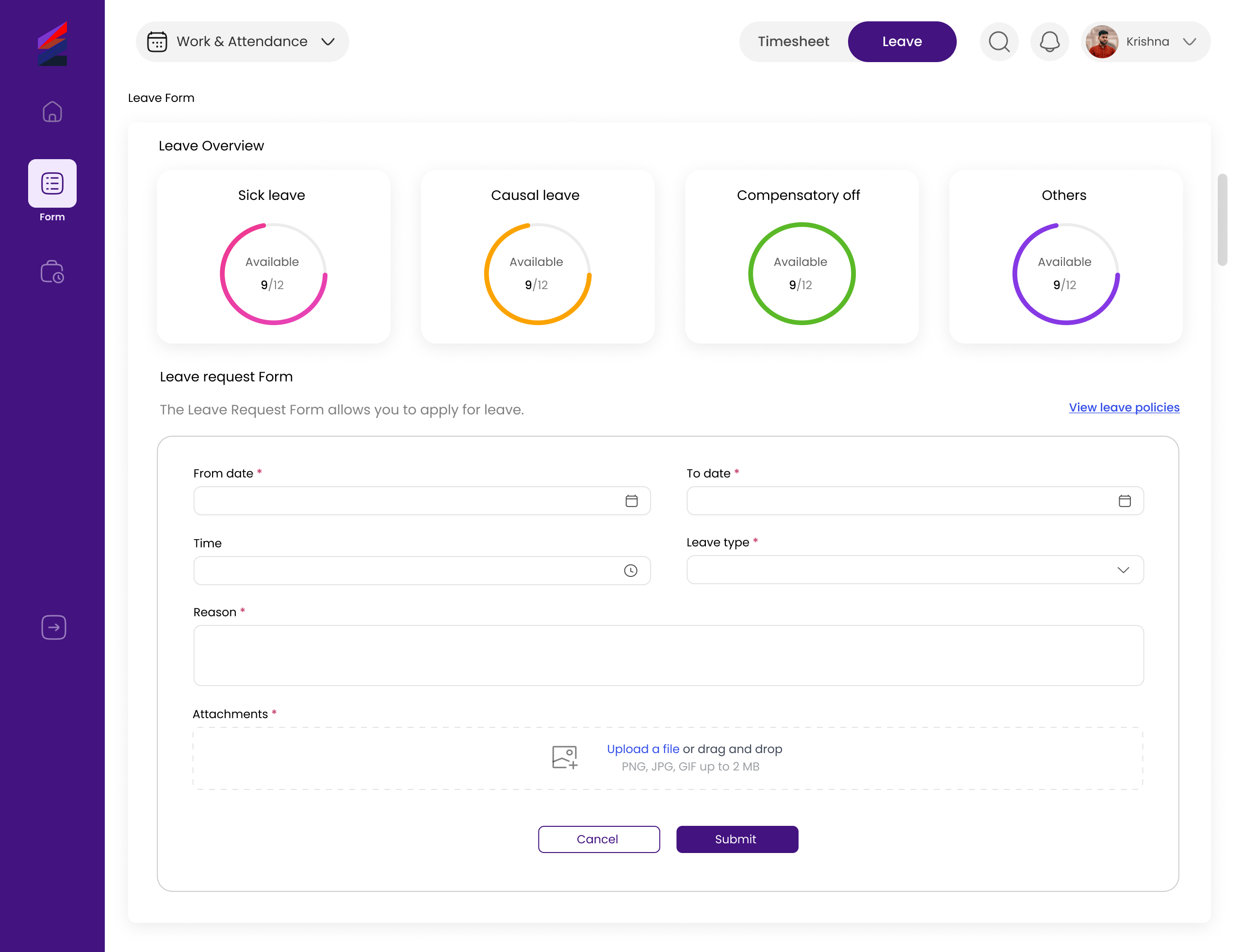
Task: Click the Time field clock icon
Action: (x=630, y=571)
